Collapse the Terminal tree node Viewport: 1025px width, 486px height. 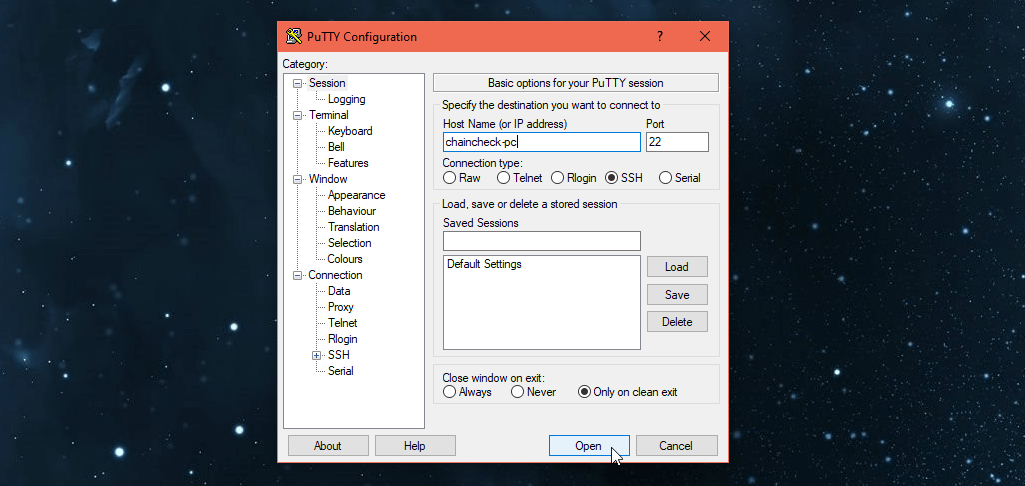(298, 115)
